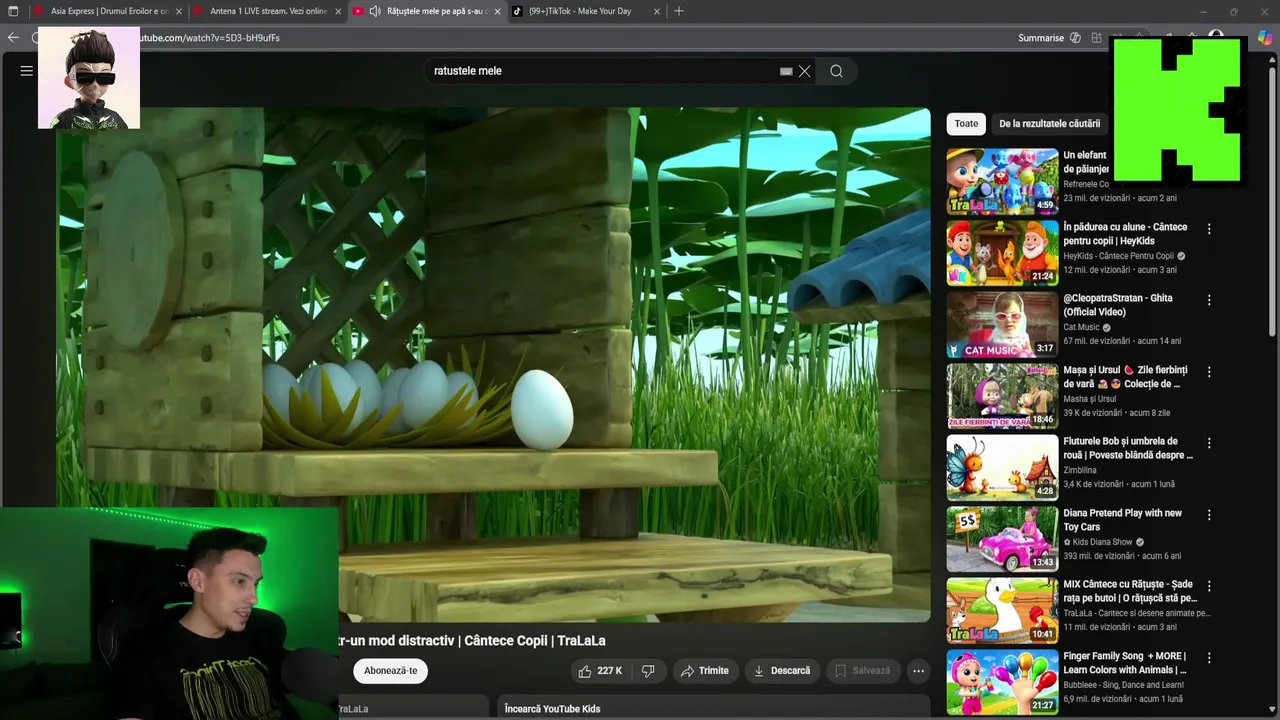The image size is (1280, 720).
Task: Open browser extensions/apps icon
Action: (1097, 38)
